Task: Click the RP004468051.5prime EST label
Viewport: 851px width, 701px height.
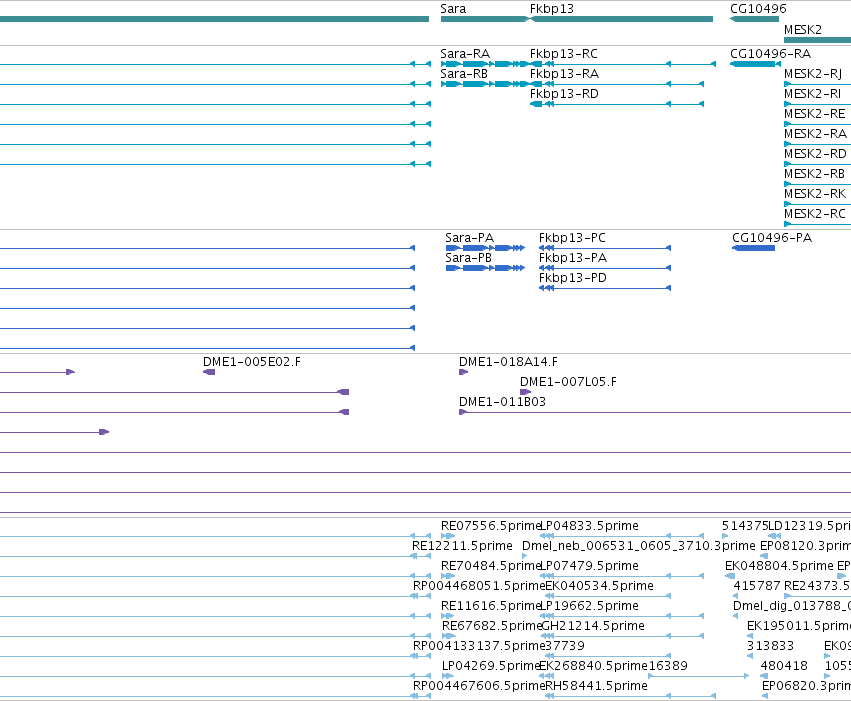Action: click(x=479, y=586)
